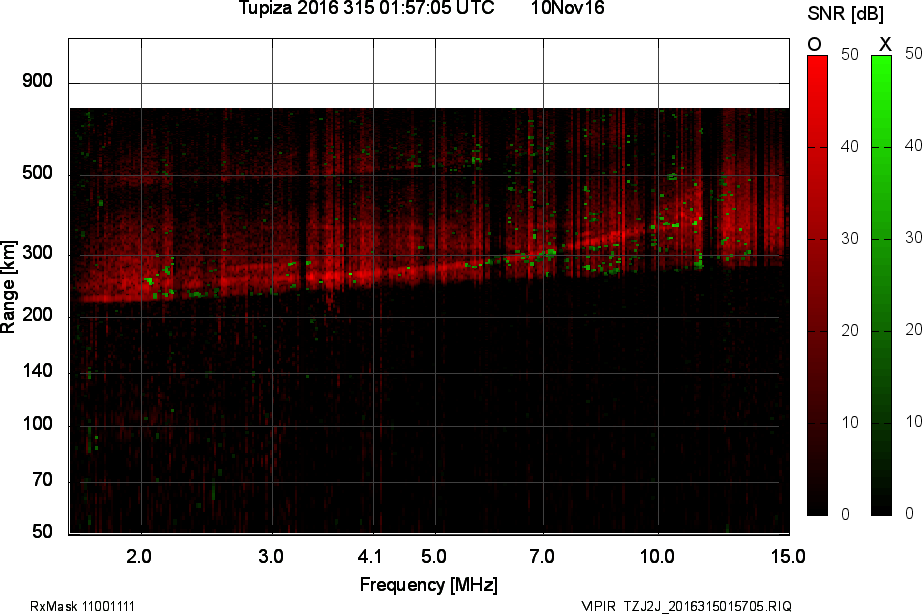Click the '7.0' frequency tick label
Viewport: 922px width, 614px height.
pyautogui.click(x=542, y=556)
